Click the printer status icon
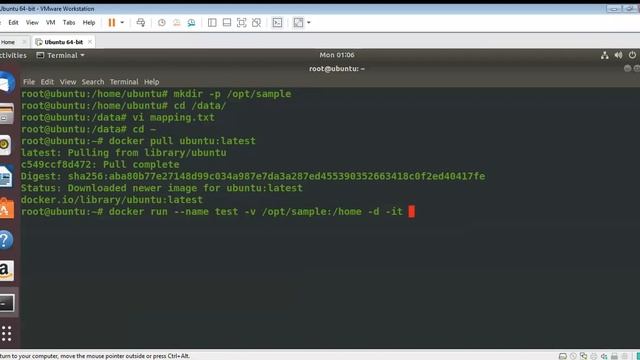This screenshot has height=360, width=640. (593, 356)
